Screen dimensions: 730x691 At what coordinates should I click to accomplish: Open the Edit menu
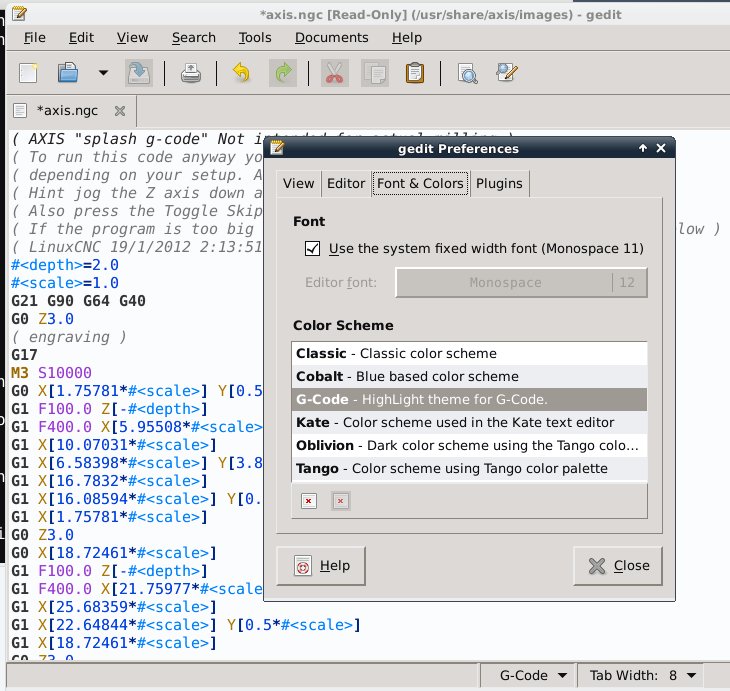81,38
